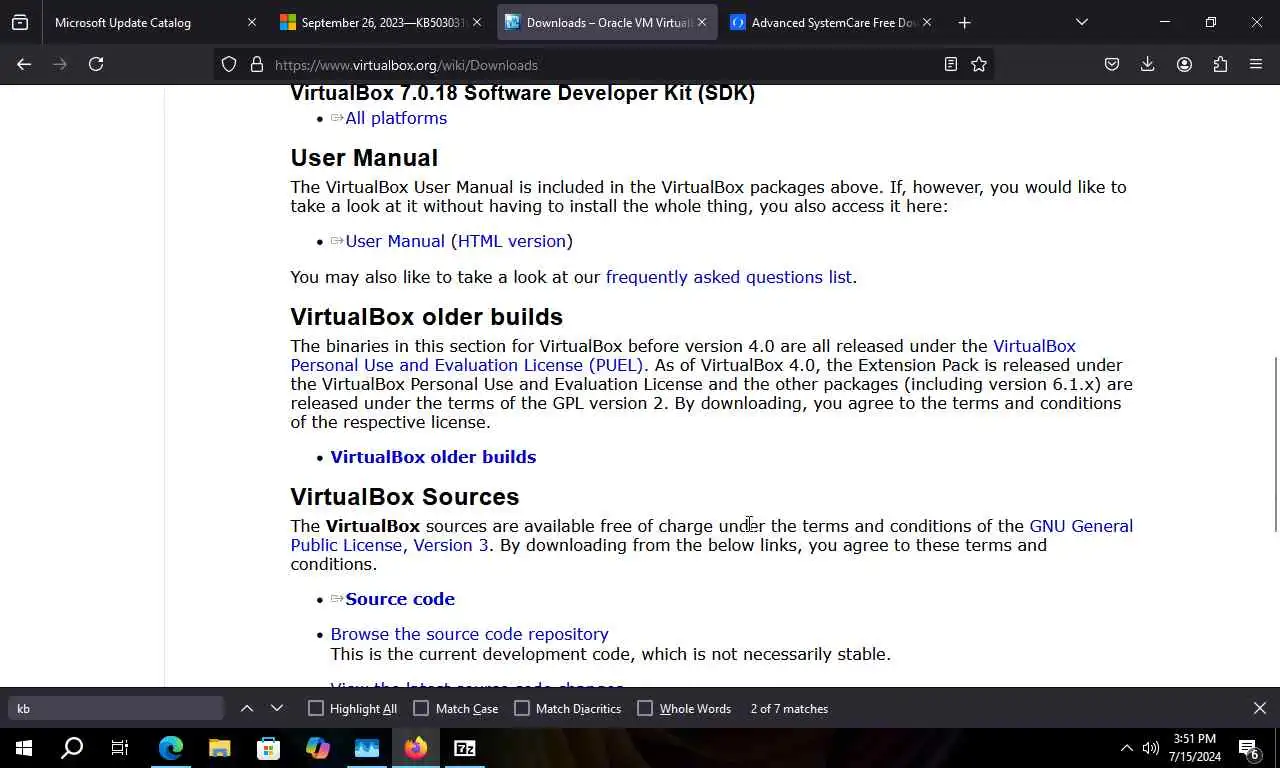Go back to previous page
The image size is (1280, 768).
pyautogui.click(x=24, y=64)
